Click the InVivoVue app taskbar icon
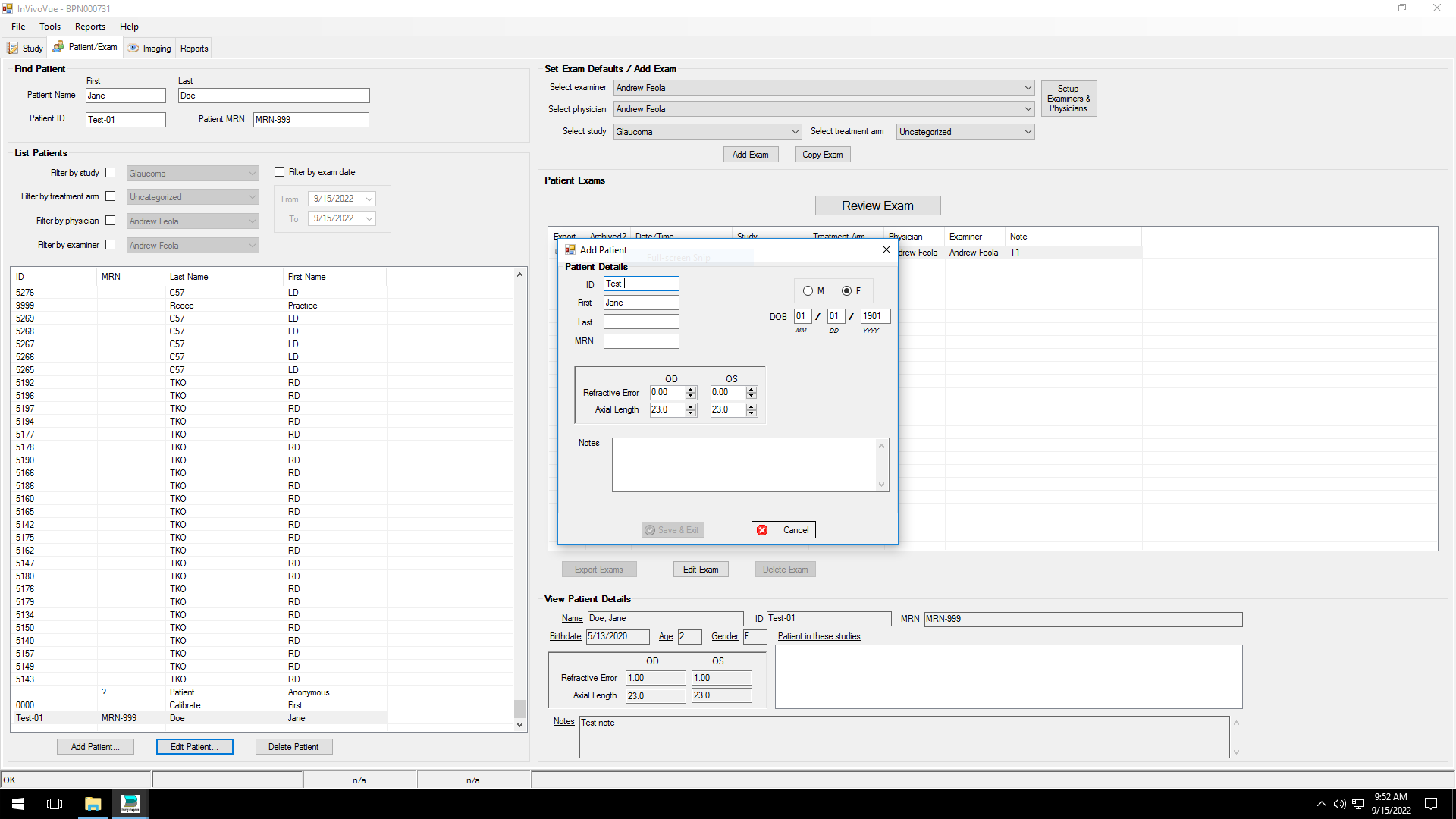The height and width of the screenshot is (819, 1456). point(130,804)
